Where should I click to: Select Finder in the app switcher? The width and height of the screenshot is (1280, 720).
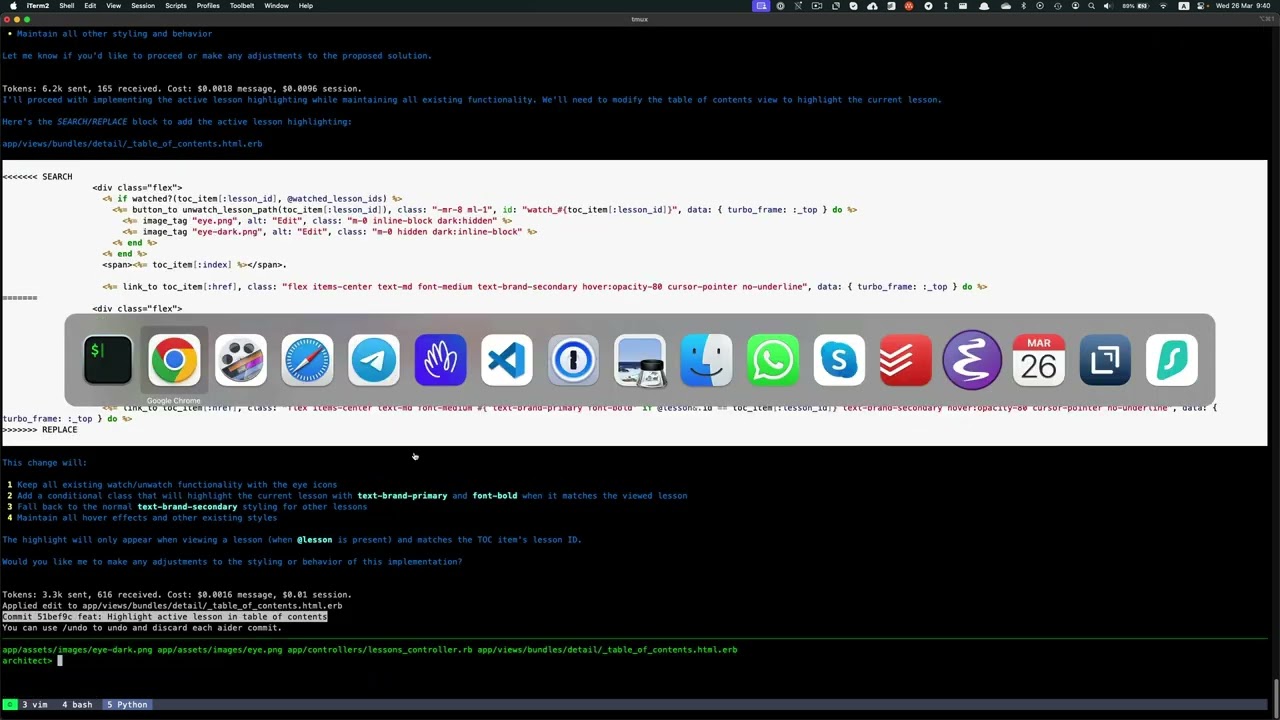(706, 360)
